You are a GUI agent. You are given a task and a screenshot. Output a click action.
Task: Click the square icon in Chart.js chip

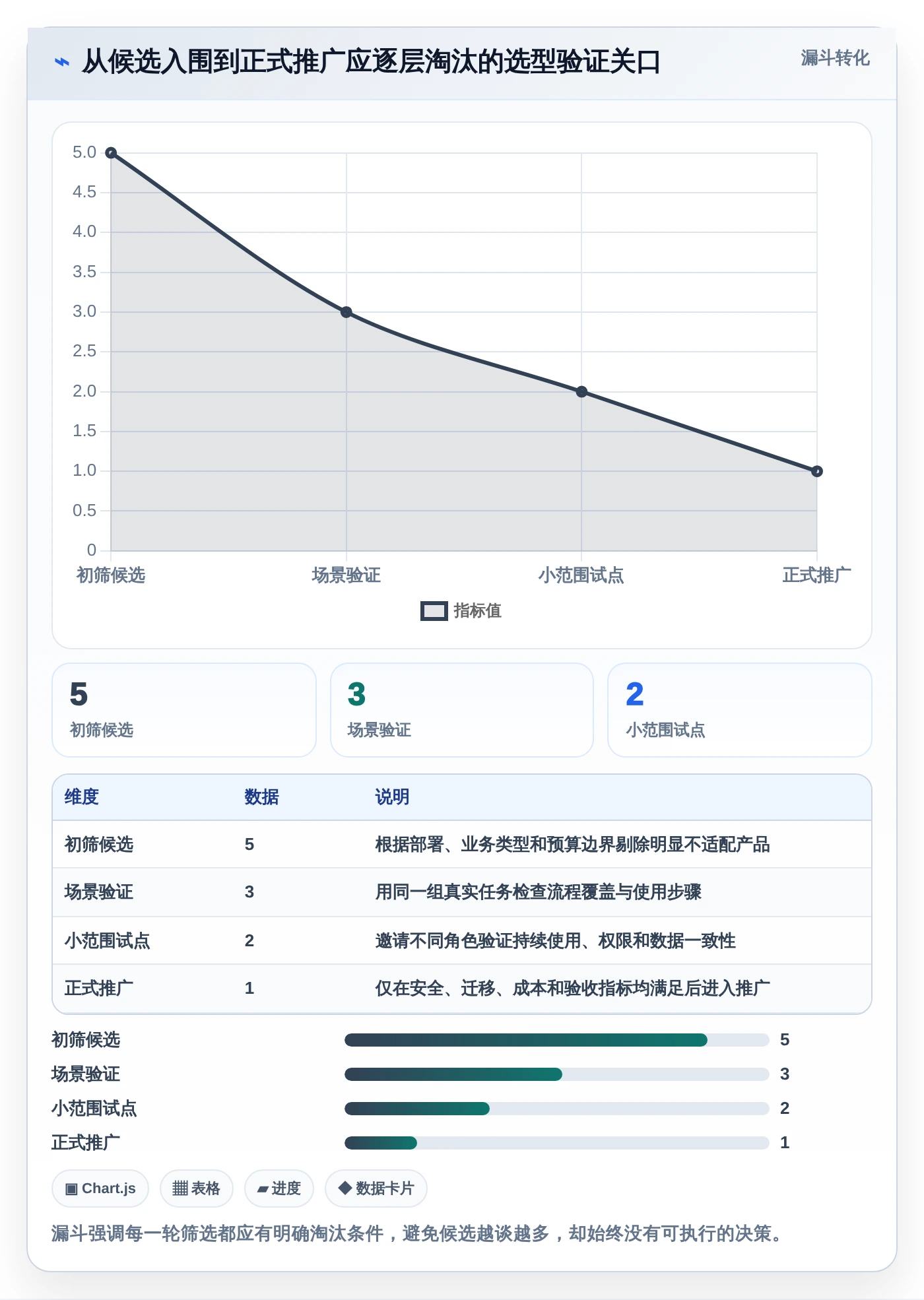click(71, 1189)
